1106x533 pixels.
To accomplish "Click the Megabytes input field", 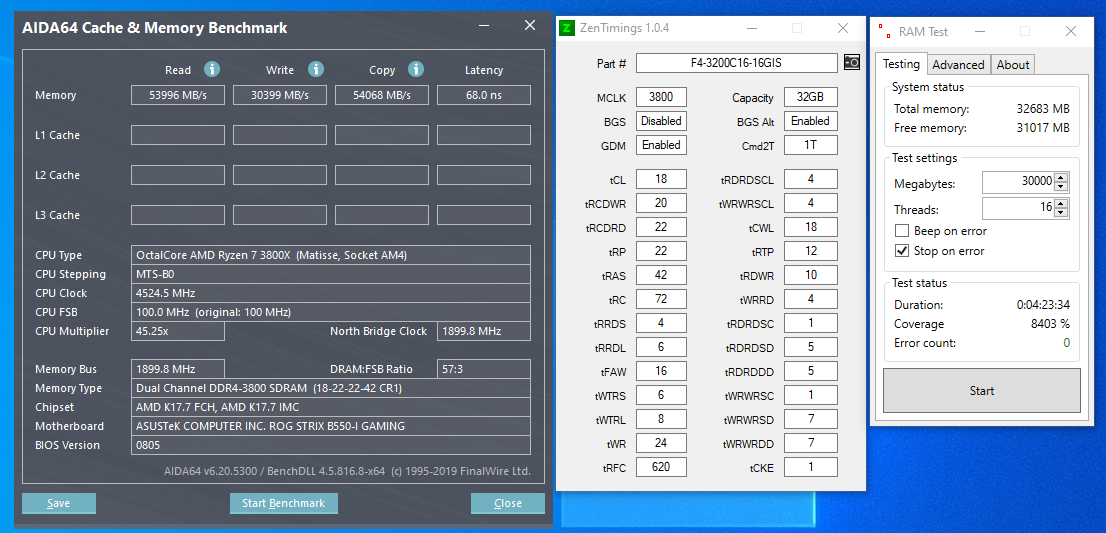I will (1018, 182).
